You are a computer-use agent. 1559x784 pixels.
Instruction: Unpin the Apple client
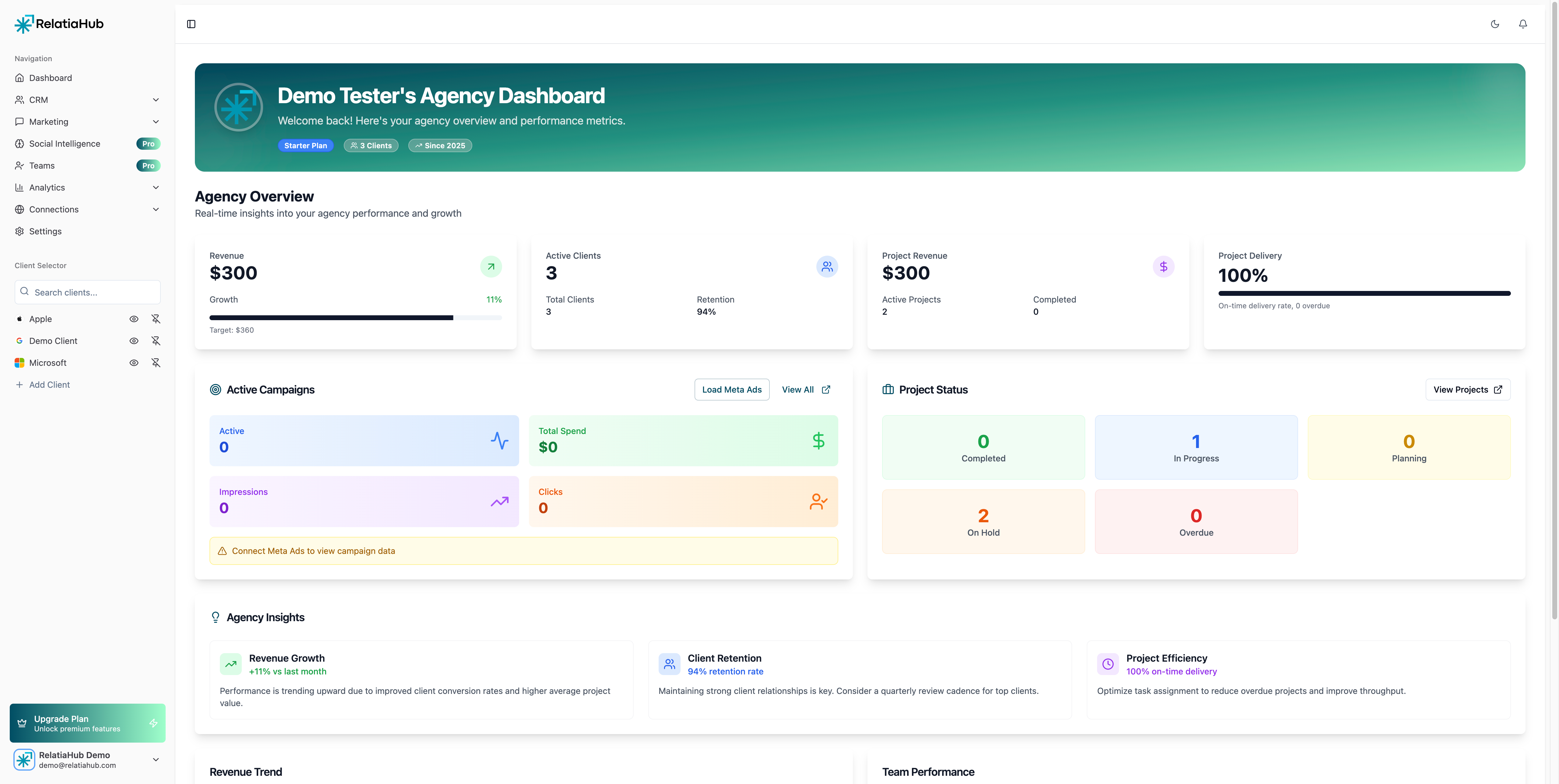(156, 319)
